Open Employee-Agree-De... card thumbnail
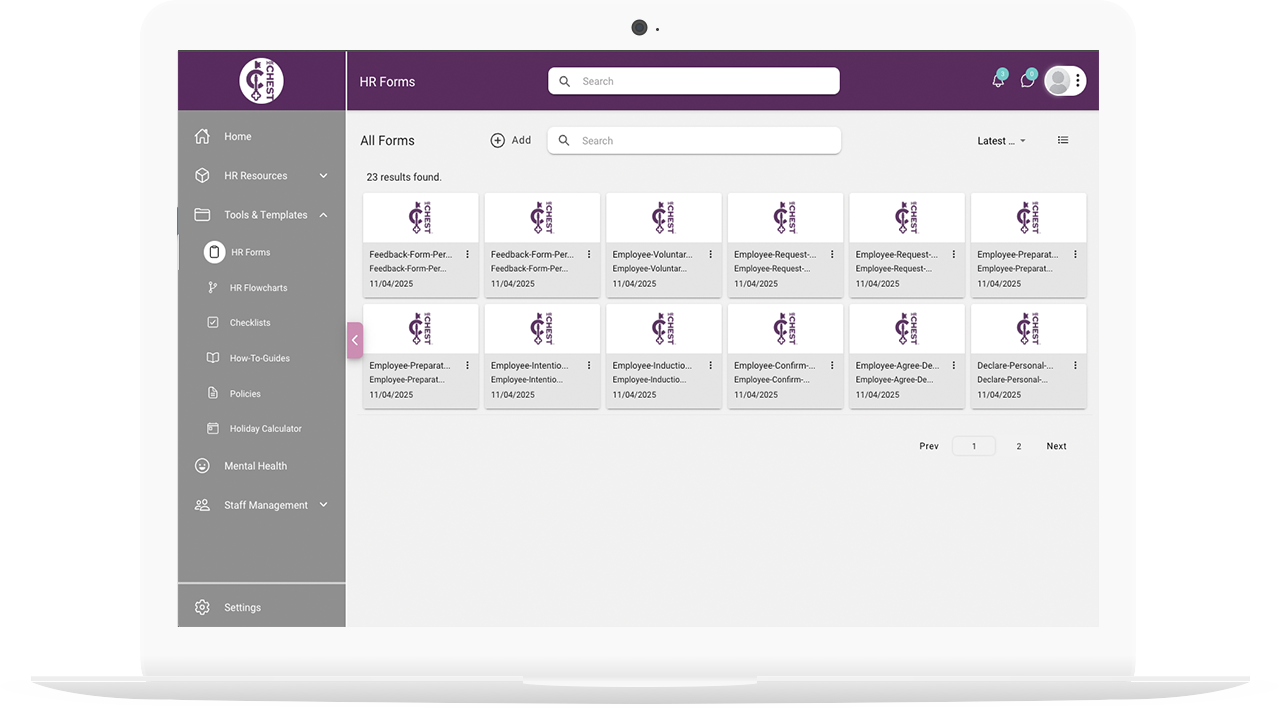The width and height of the screenshot is (1279, 708). [x=907, y=329]
